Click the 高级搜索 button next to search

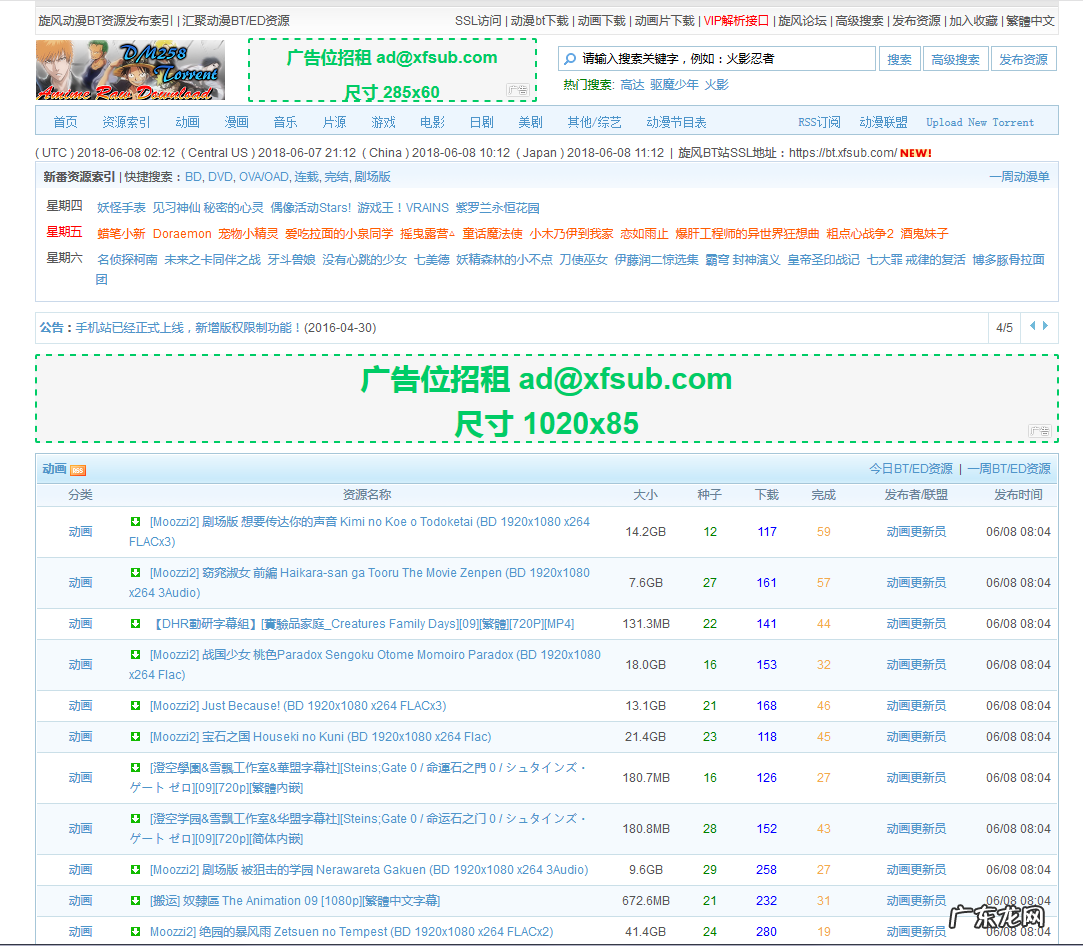[x=955, y=59]
